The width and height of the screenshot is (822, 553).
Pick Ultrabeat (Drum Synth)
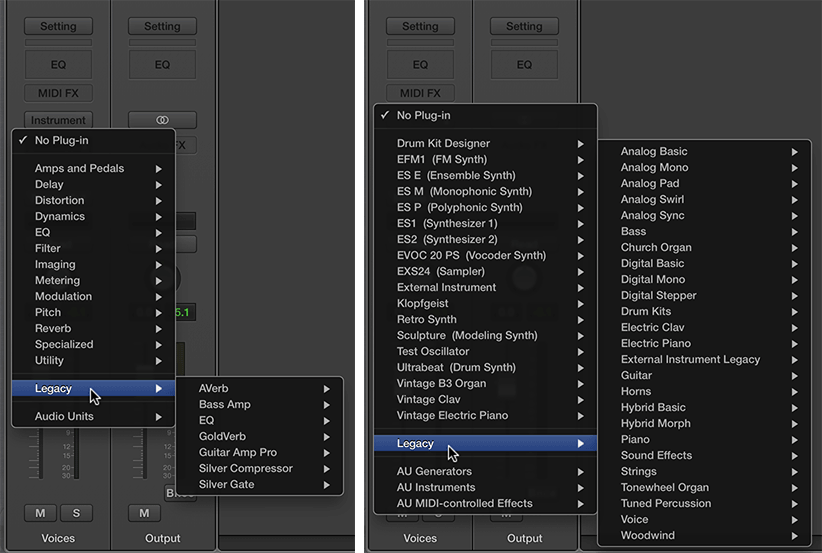[485, 367]
